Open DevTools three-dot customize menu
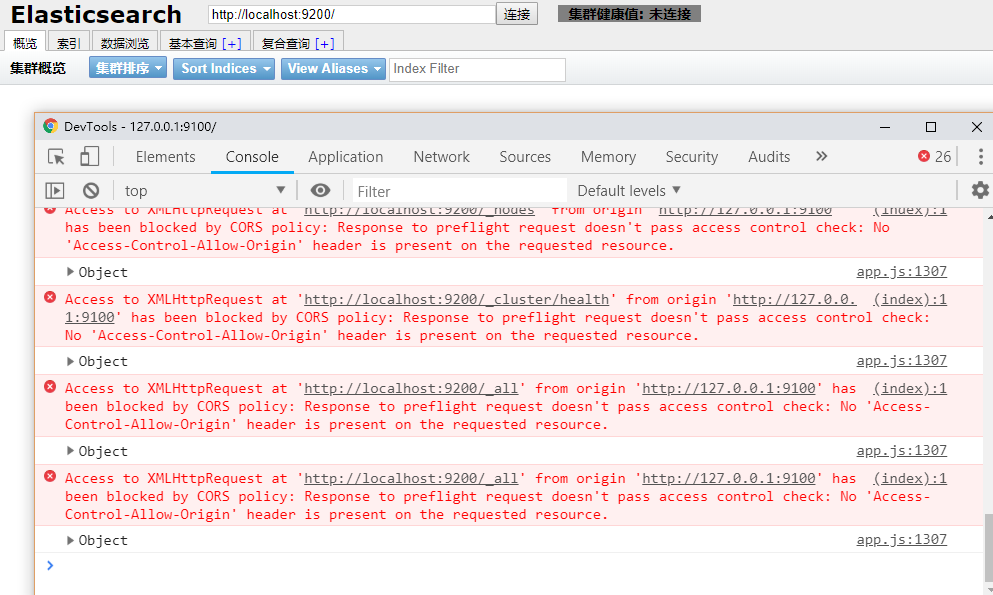The image size is (993, 595). [x=980, y=156]
